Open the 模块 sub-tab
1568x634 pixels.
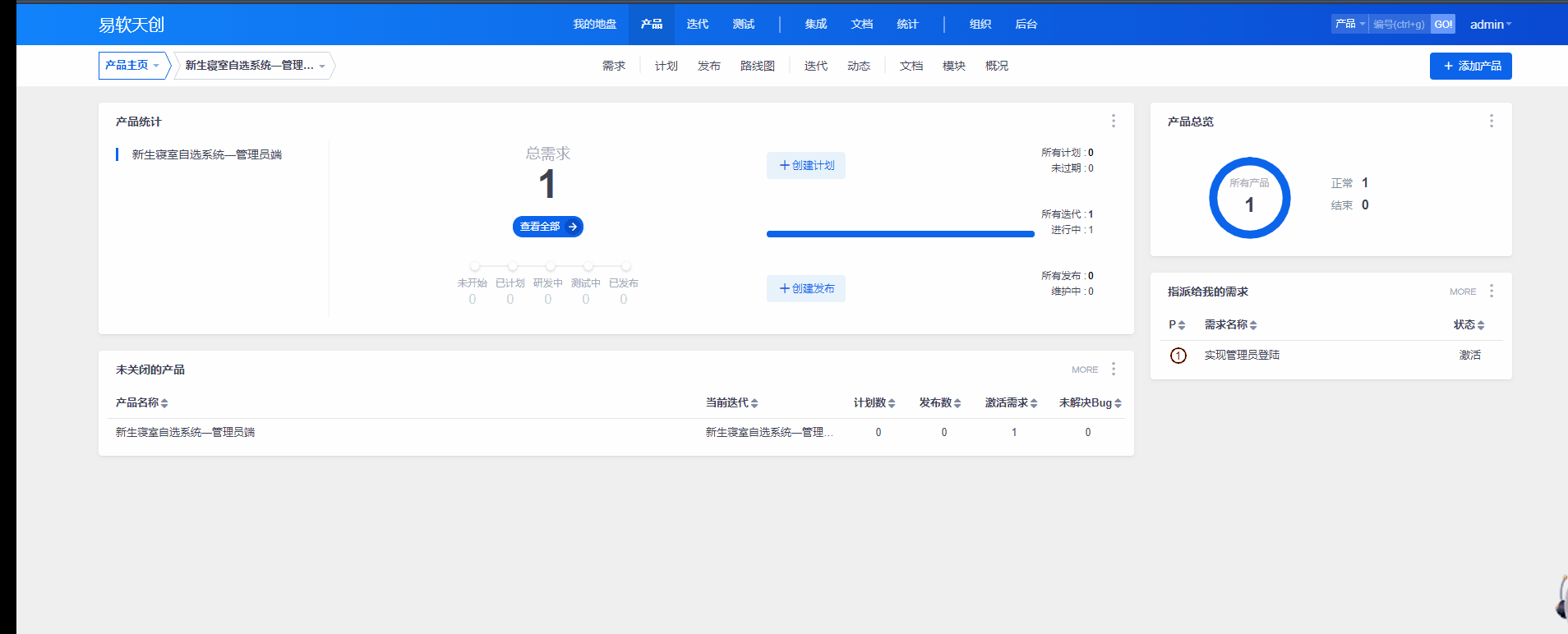(x=954, y=66)
